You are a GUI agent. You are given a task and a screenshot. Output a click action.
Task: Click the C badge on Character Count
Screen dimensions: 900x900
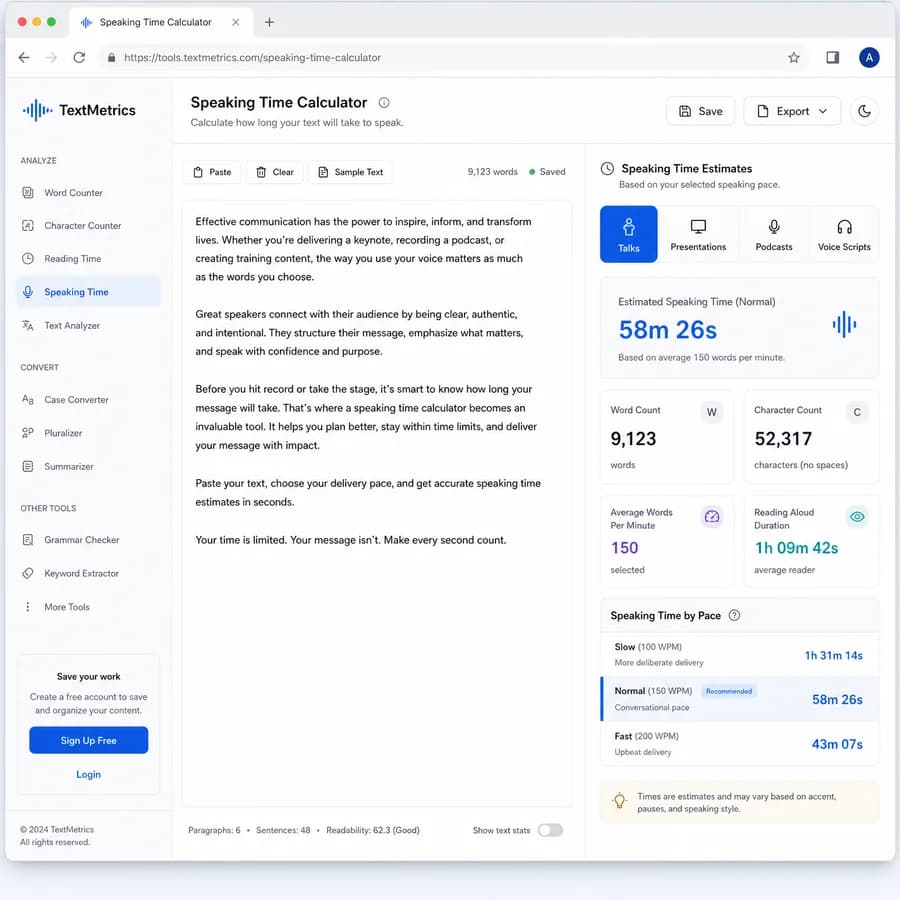856,412
